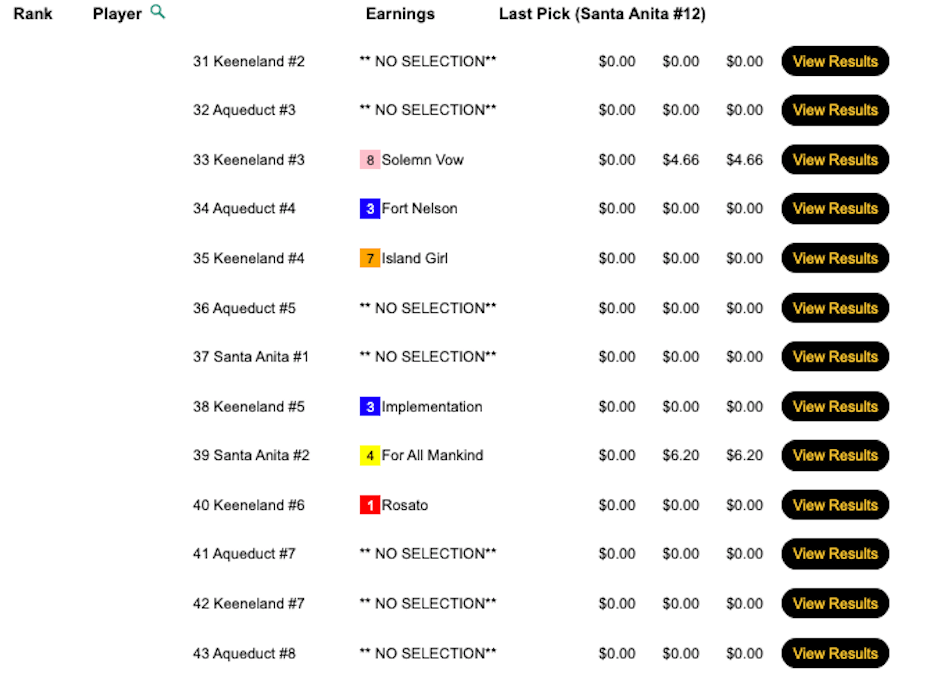This screenshot has height=680, width=926.
Task: Click the Last Pick (Santa Anita #12) header
Action: [602, 14]
